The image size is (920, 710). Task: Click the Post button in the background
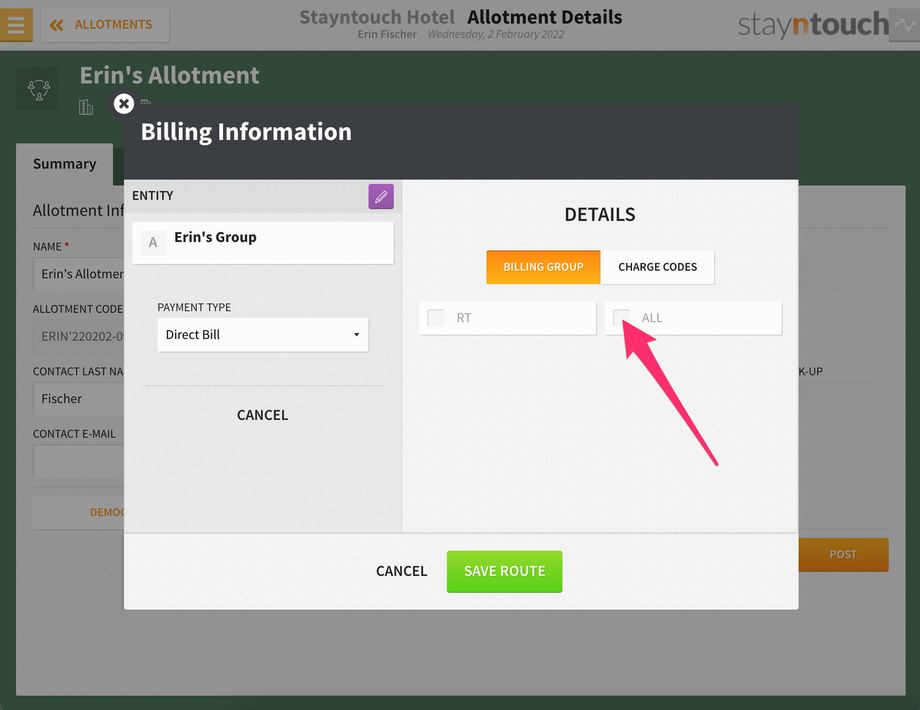tap(843, 555)
